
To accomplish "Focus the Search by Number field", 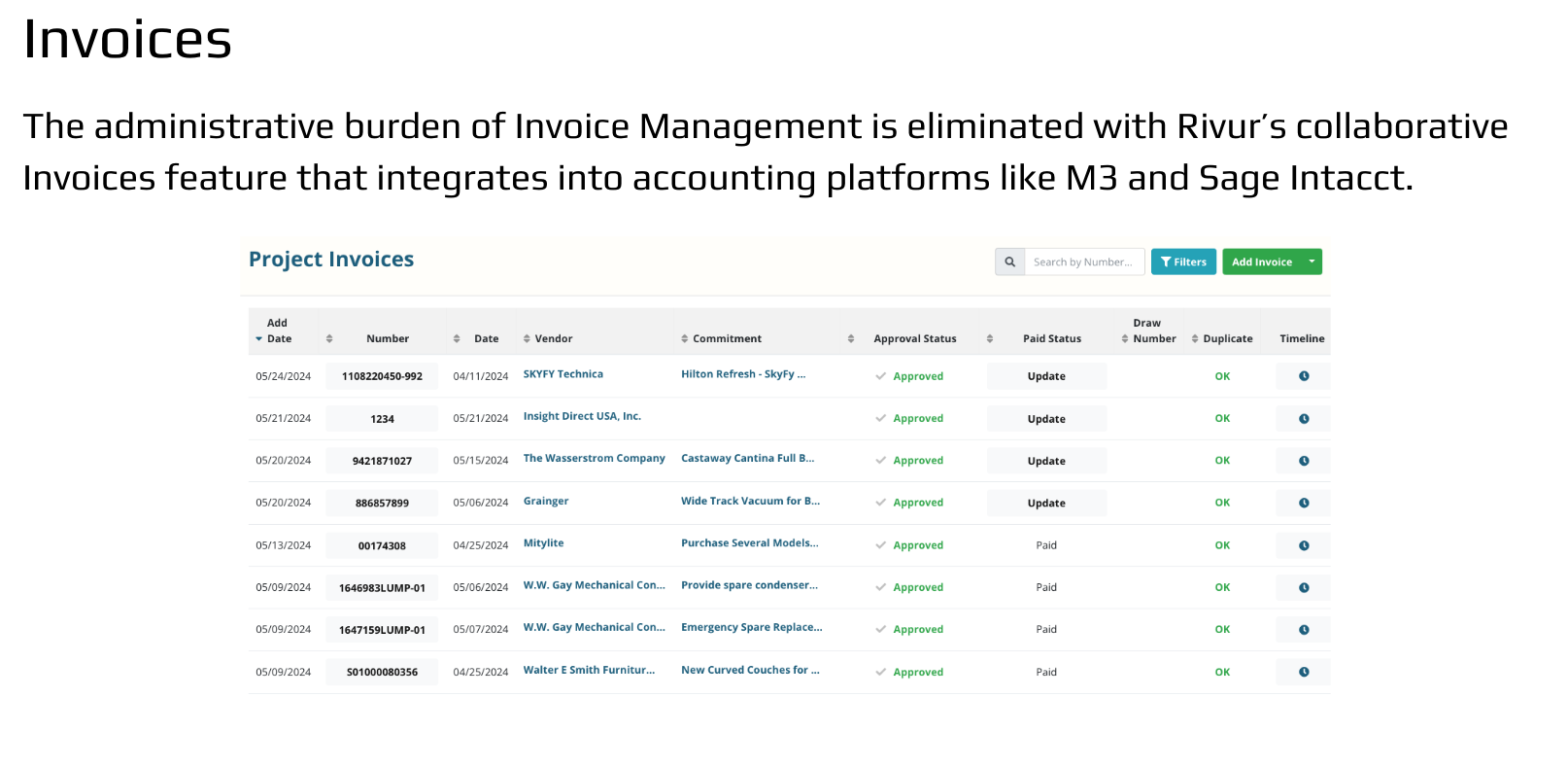I will (1083, 262).
